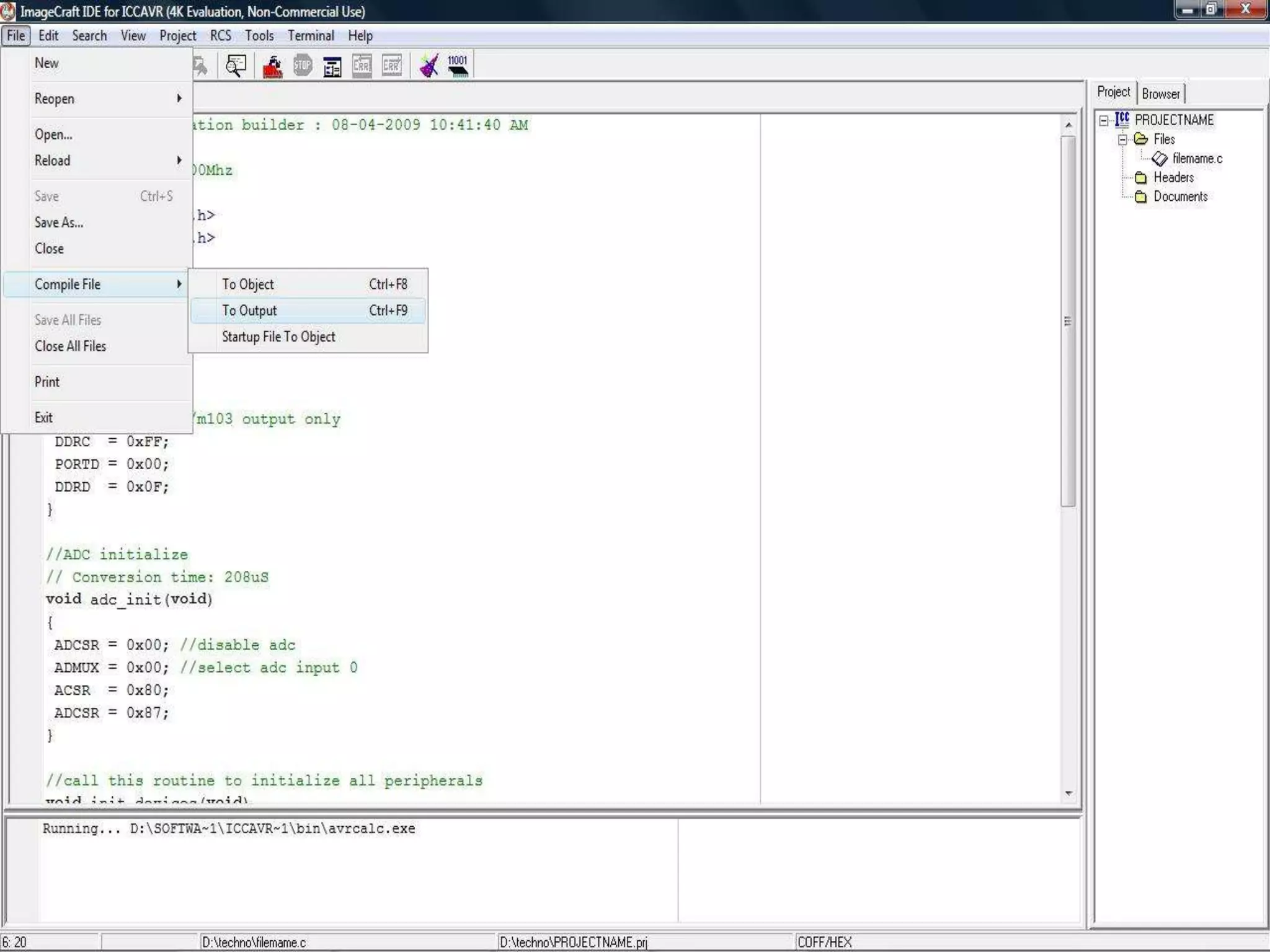1270x952 pixels.
Task: Click comment //ADC initialize
Action: [117, 555]
